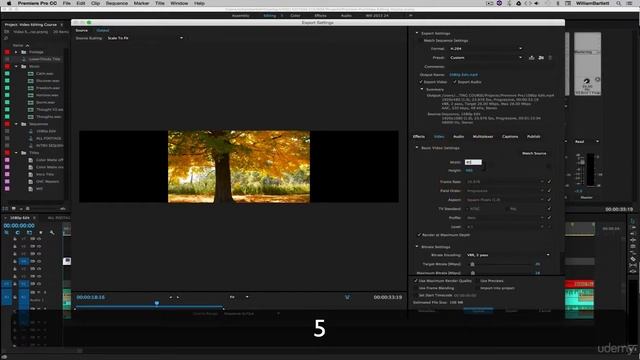
Task: Open the Bitrate Encoding dropdown
Action: pos(508,255)
